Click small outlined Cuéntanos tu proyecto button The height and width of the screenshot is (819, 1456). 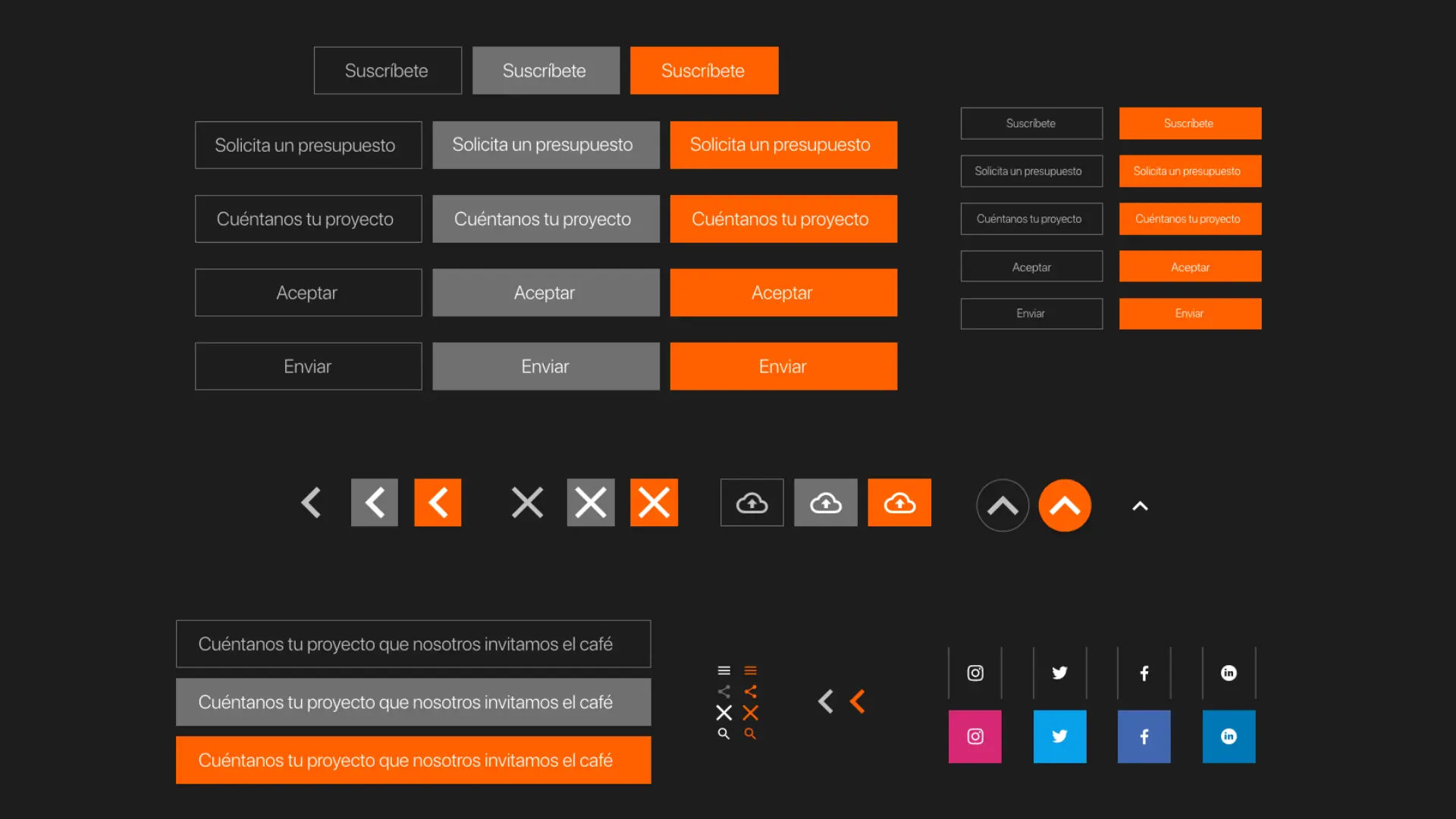pyautogui.click(x=1031, y=218)
